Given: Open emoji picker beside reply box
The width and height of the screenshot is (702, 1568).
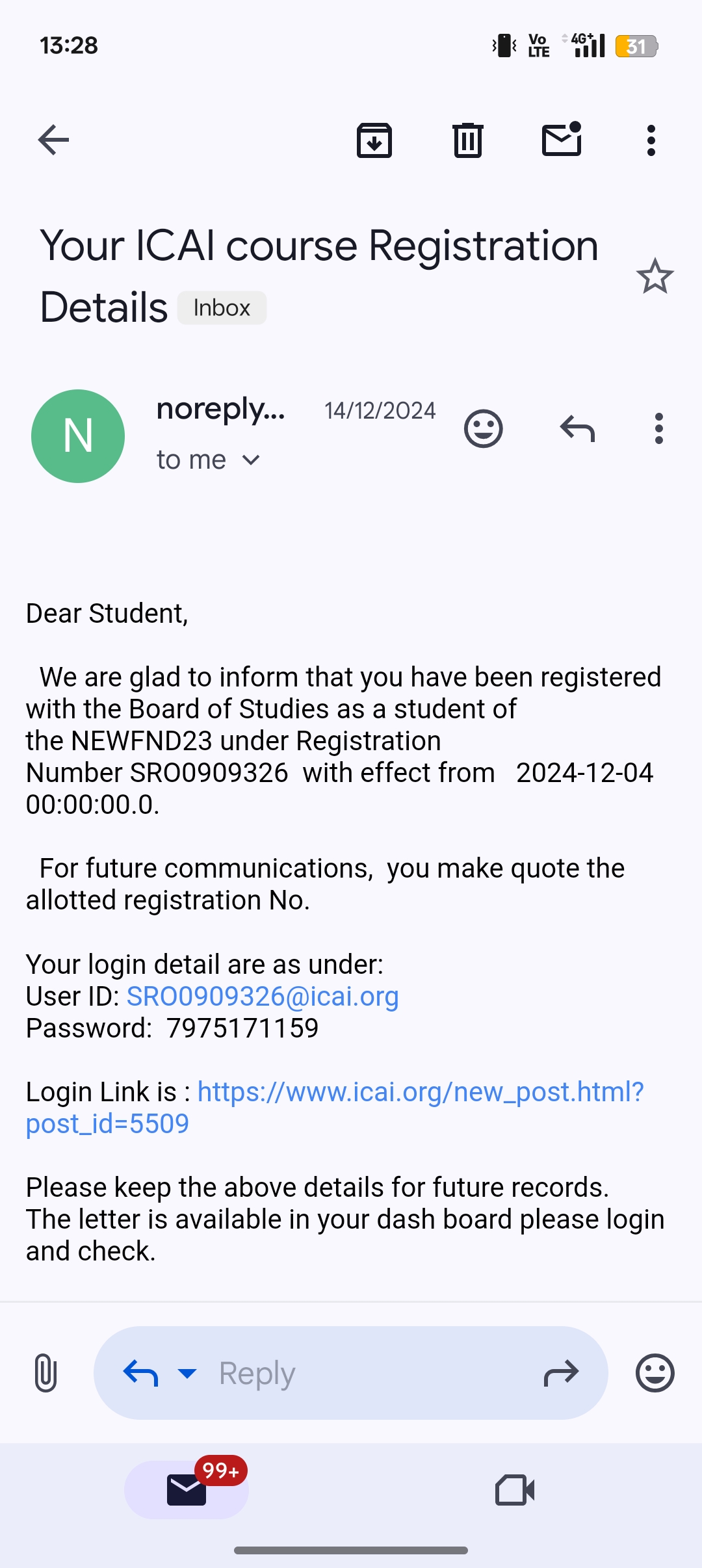Looking at the screenshot, I should click(655, 1373).
